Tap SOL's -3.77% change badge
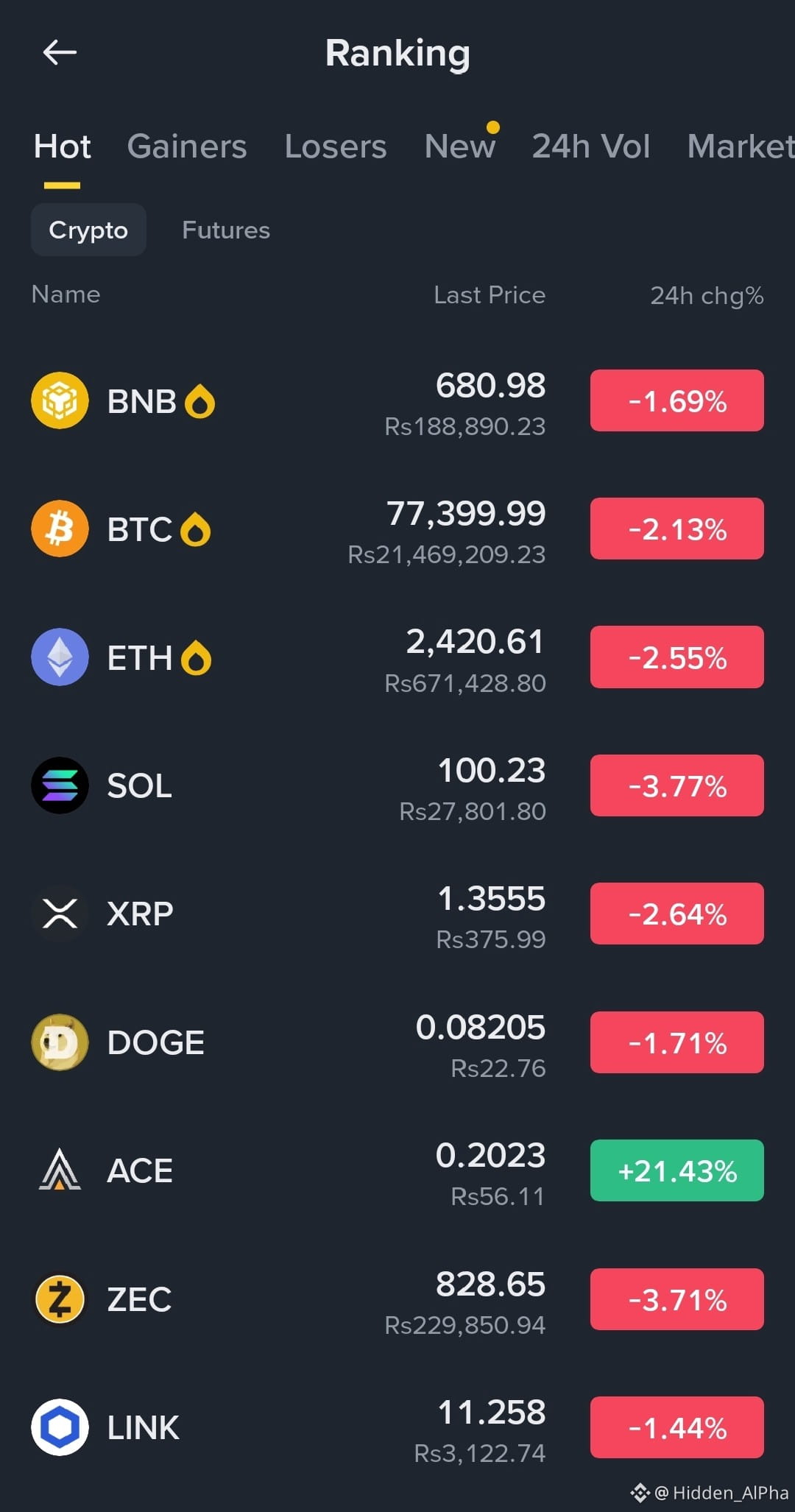Image resolution: width=795 pixels, height=1512 pixels. (677, 785)
